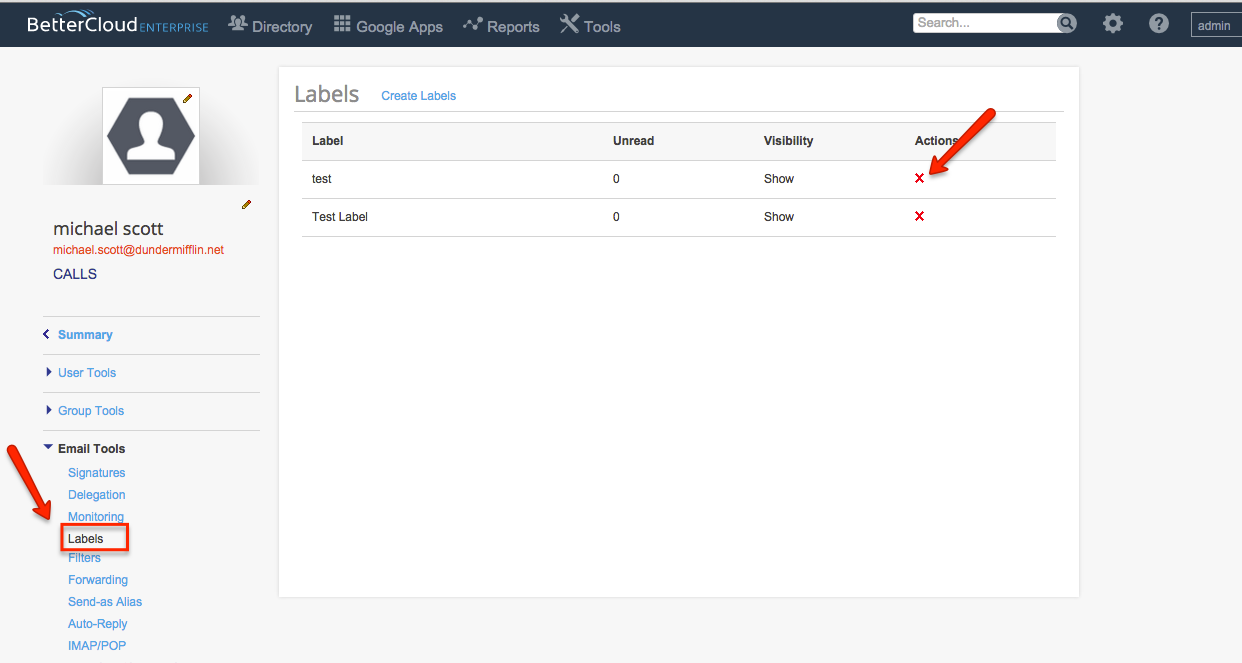The width and height of the screenshot is (1242, 663).
Task: Open the Reports menu
Action: [501, 26]
